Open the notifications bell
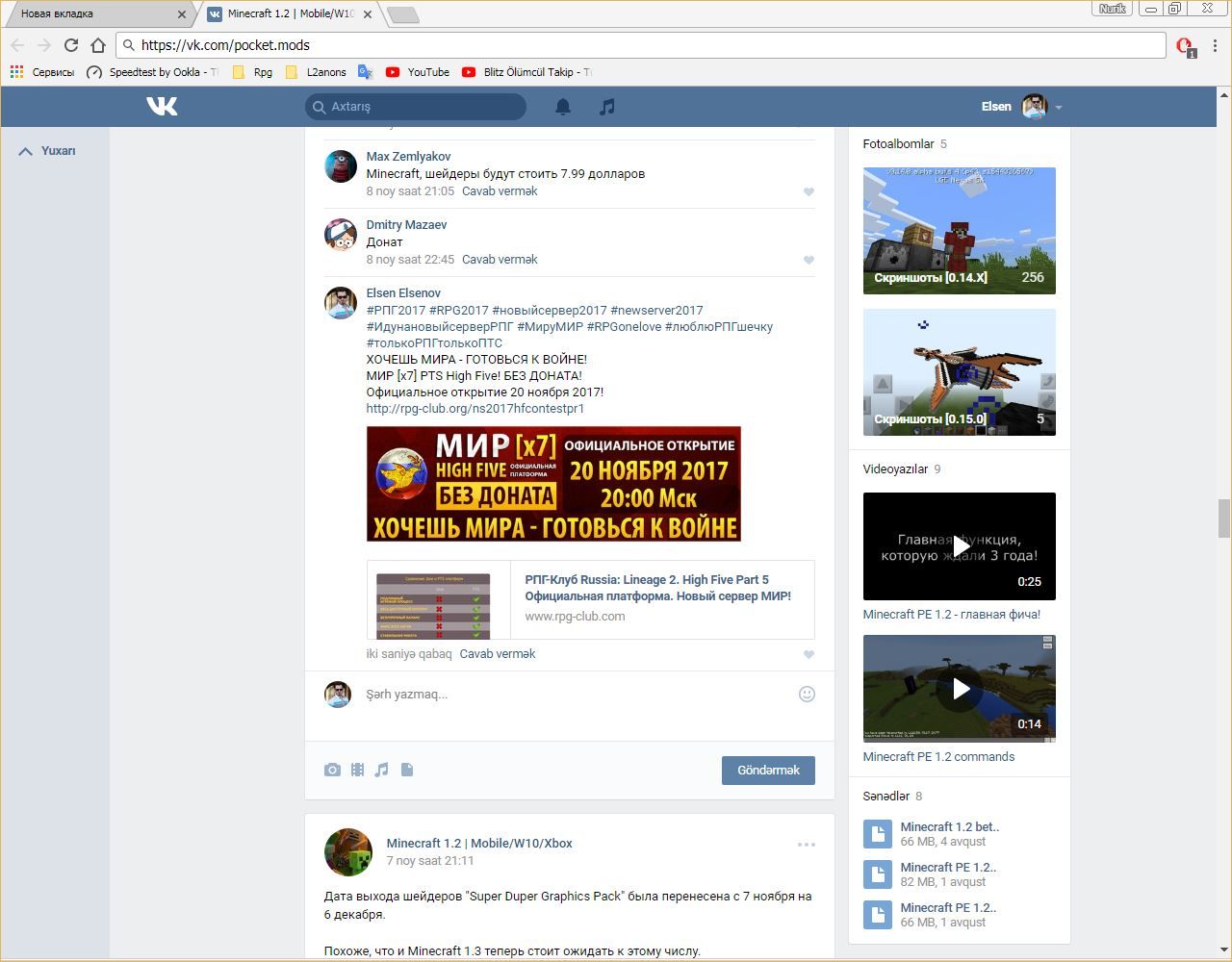This screenshot has height=962, width=1232. tap(563, 107)
